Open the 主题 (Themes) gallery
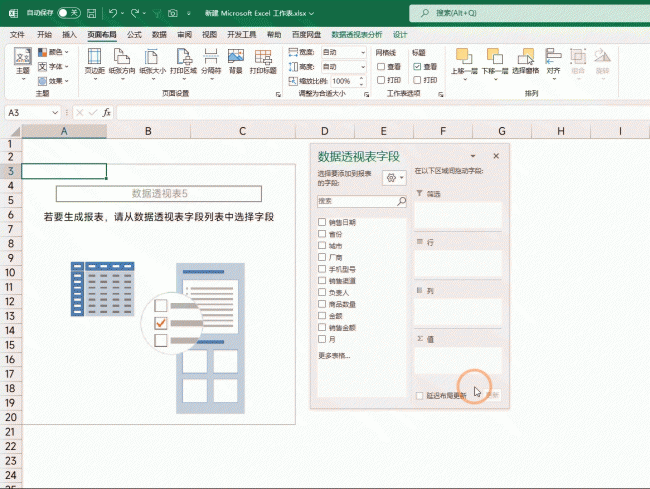Viewport: 650px width, 489px height. click(x=23, y=64)
